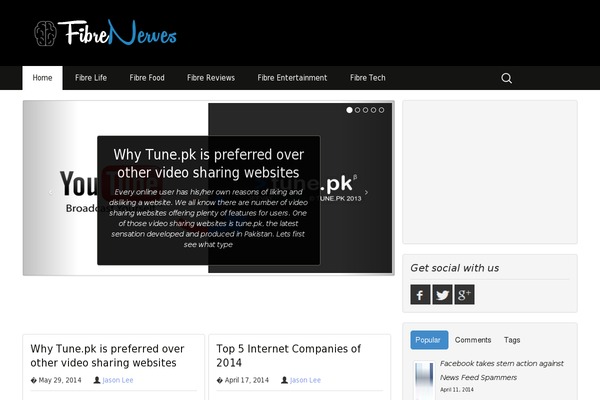The width and height of the screenshot is (600, 400).
Task: Open the Tune.pk article card title
Action: tap(107, 356)
